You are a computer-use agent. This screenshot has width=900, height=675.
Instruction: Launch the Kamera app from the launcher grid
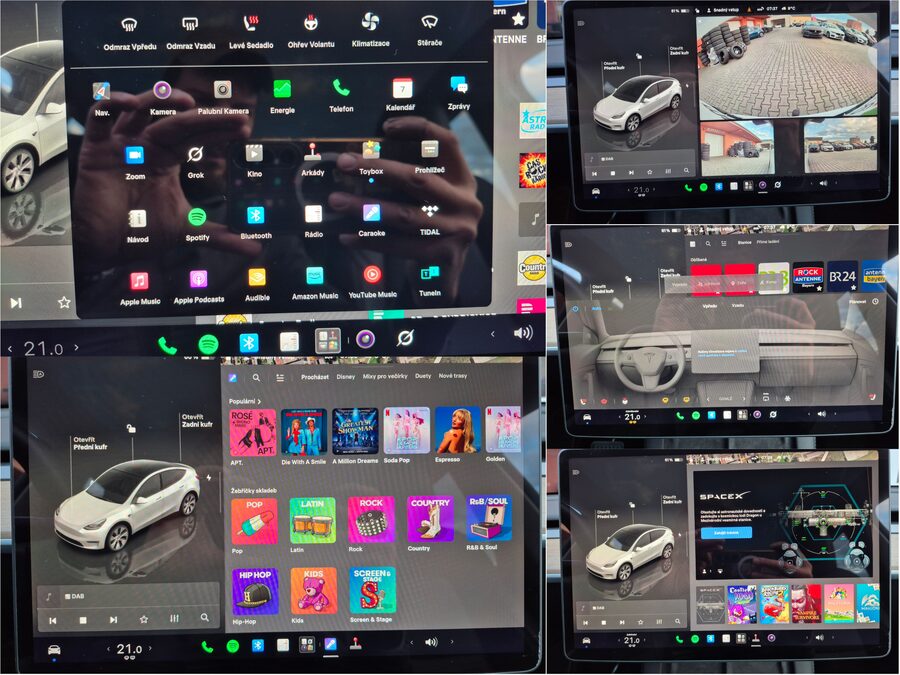tap(162, 90)
